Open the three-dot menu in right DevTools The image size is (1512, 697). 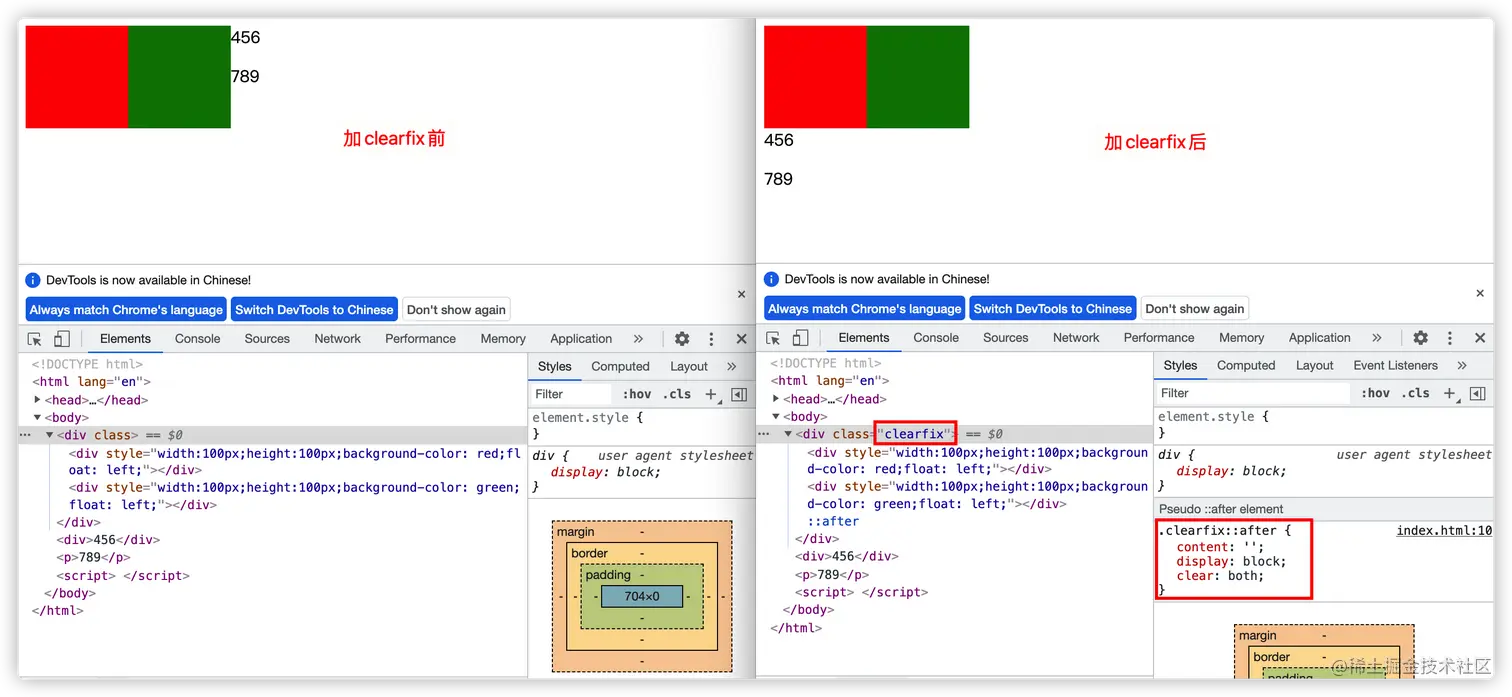pos(1450,338)
